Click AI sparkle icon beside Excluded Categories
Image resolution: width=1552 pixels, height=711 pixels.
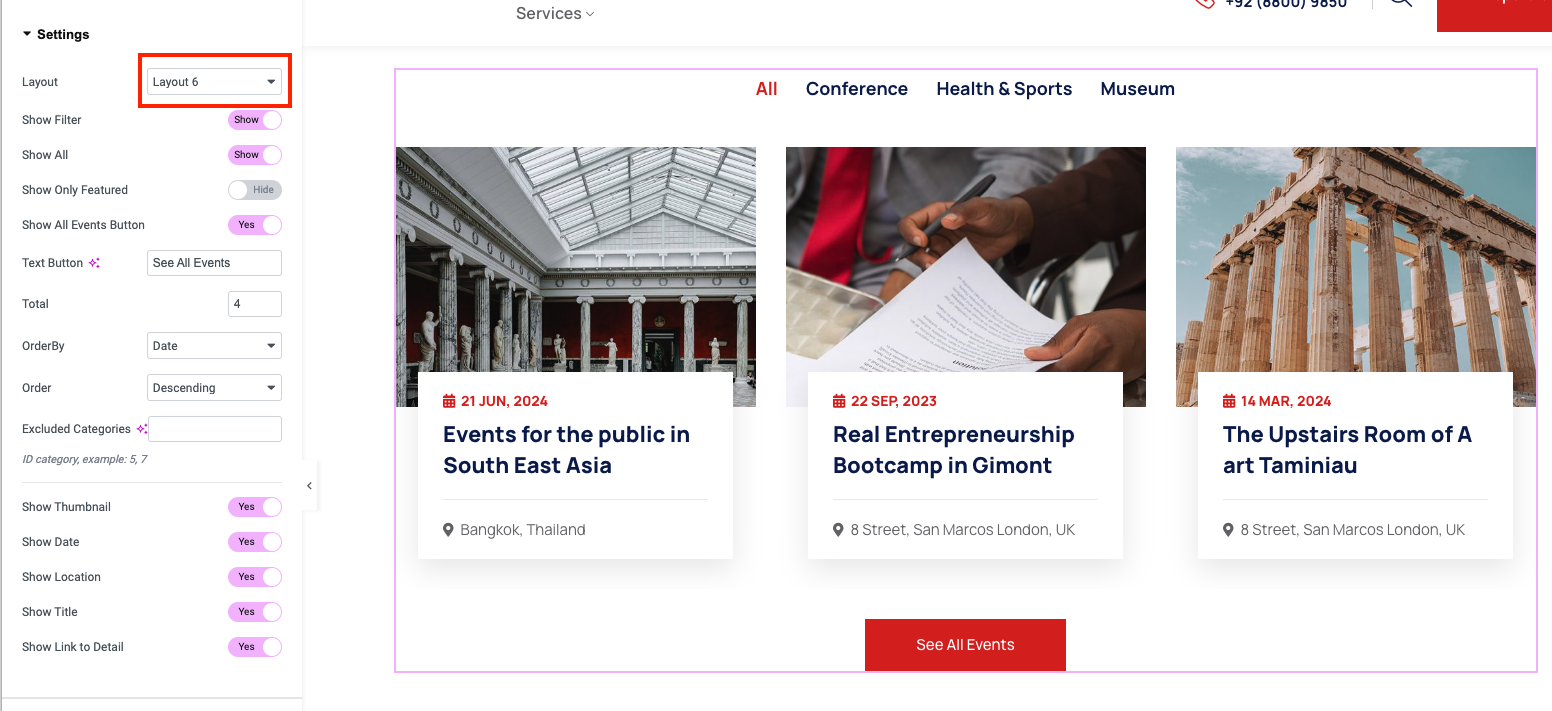pos(142,429)
